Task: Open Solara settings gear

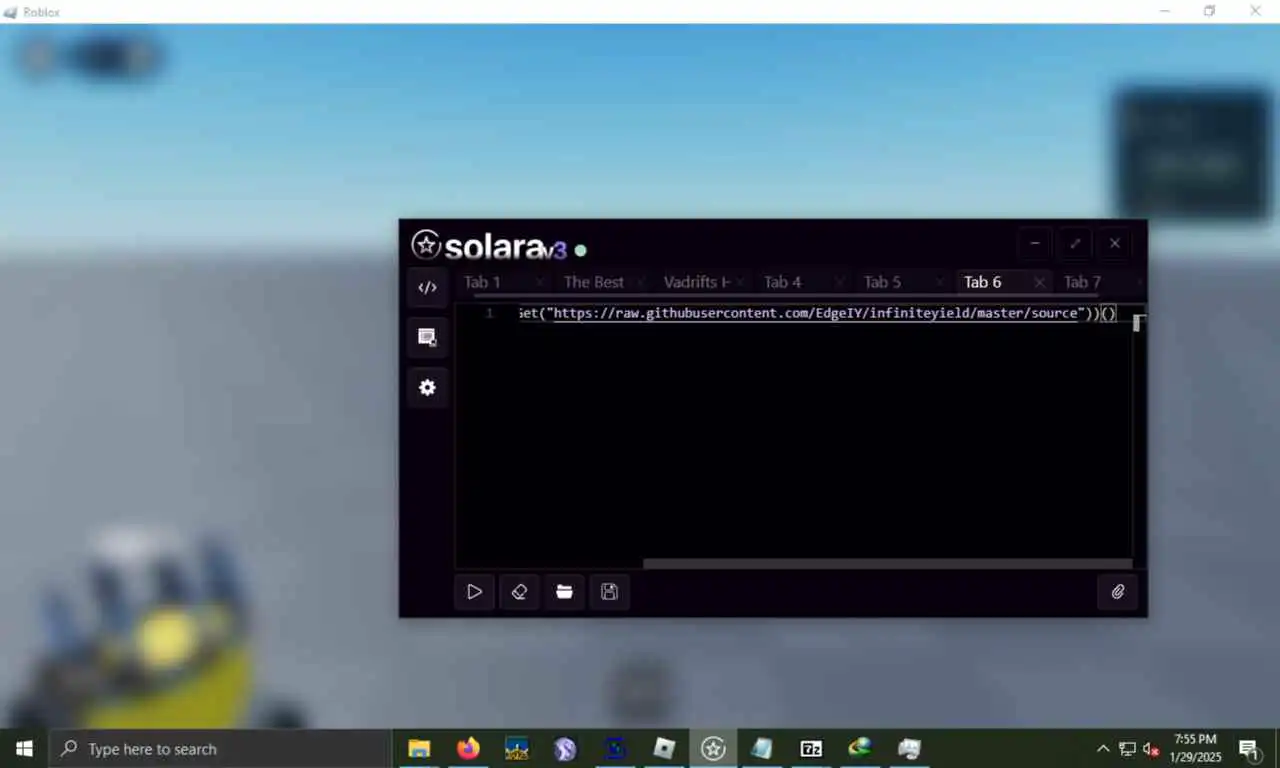Action: coord(427,387)
